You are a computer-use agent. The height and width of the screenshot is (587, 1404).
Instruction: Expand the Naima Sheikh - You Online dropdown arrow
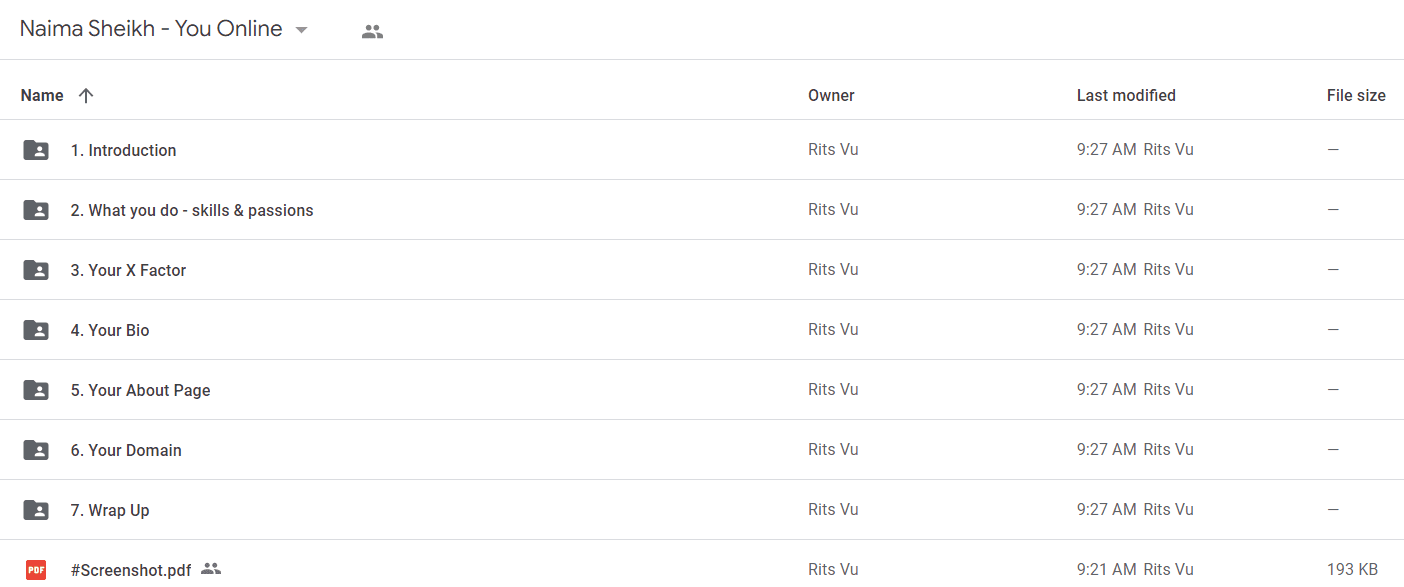point(301,30)
